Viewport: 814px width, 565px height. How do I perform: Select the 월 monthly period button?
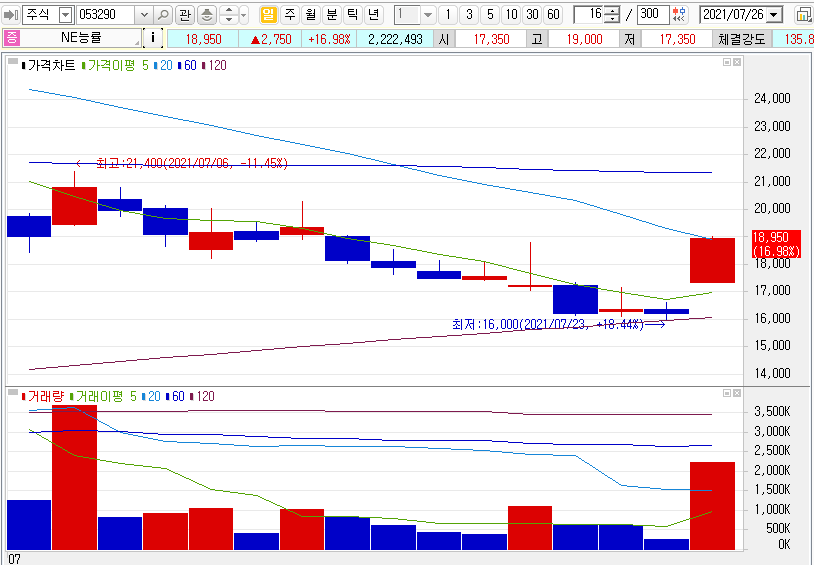point(310,15)
